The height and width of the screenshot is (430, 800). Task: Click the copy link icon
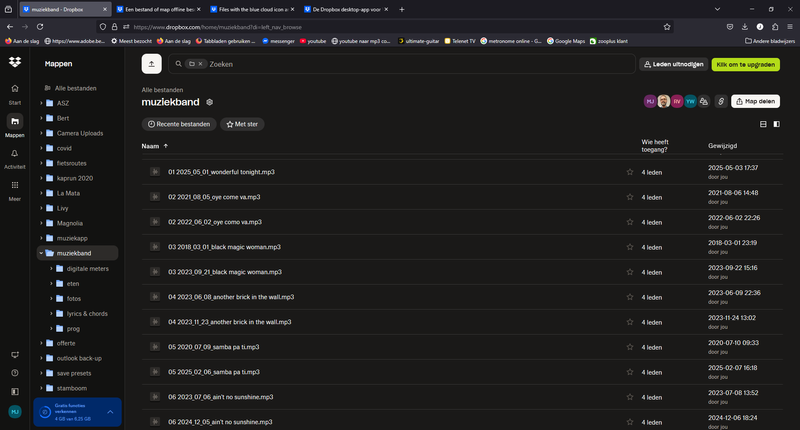point(720,101)
